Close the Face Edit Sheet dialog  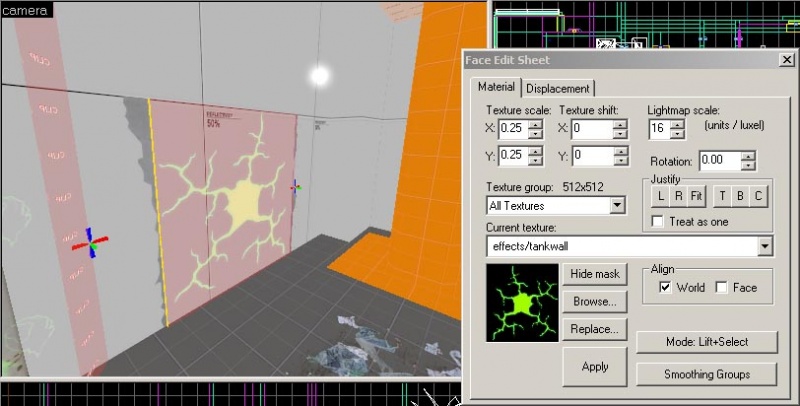pyautogui.click(x=786, y=59)
